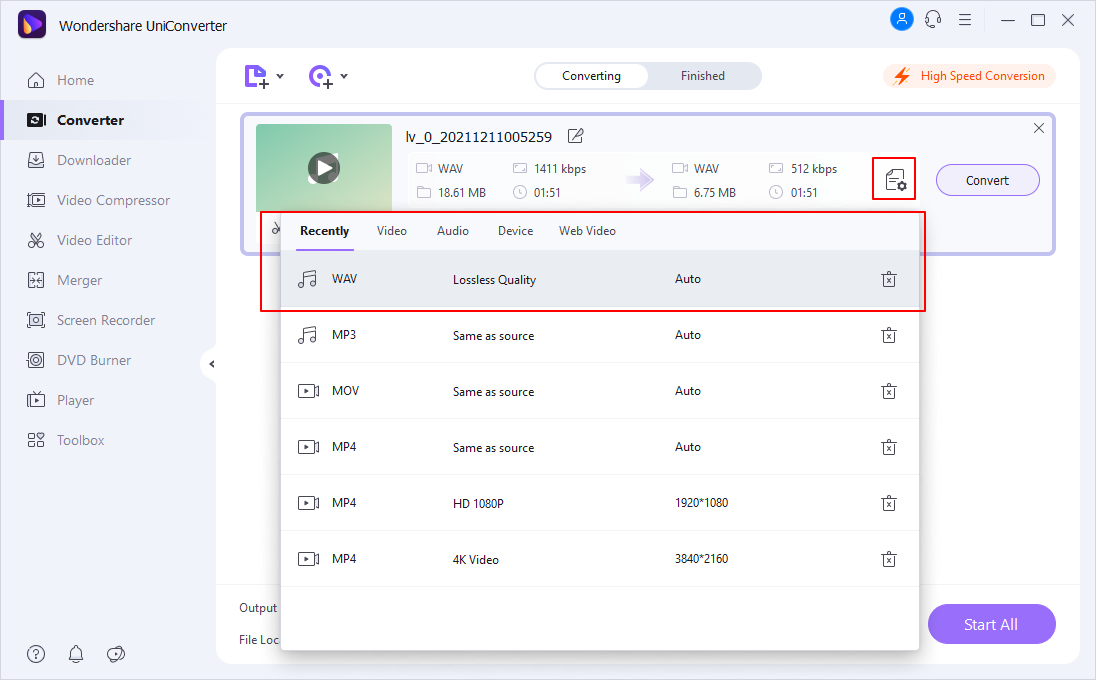This screenshot has height=680, width=1096.
Task: Open the feedback chat icon
Action: click(116, 654)
